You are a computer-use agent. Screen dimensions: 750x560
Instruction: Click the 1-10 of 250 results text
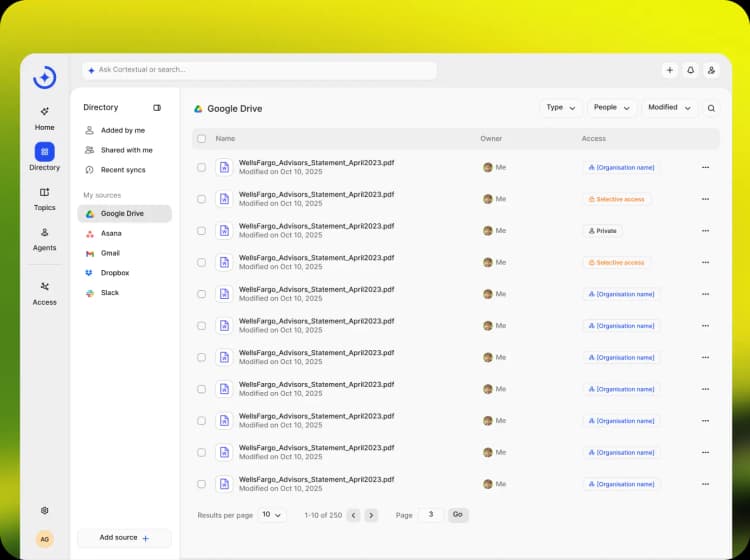(323, 515)
